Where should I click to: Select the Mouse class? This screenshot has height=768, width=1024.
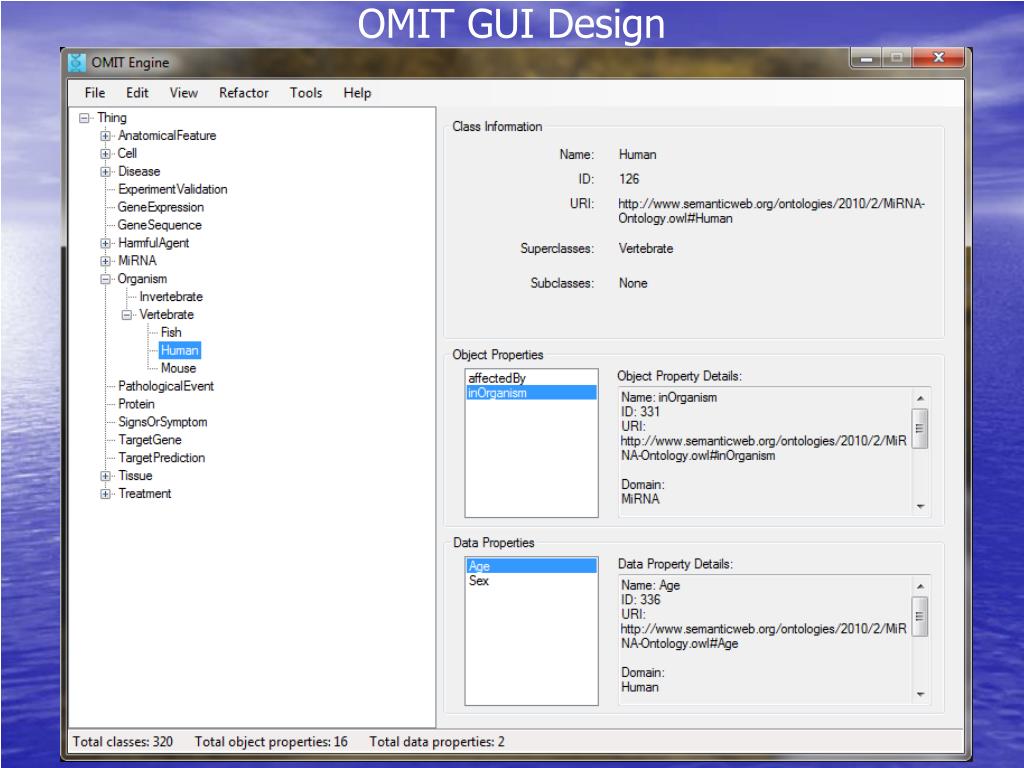178,368
